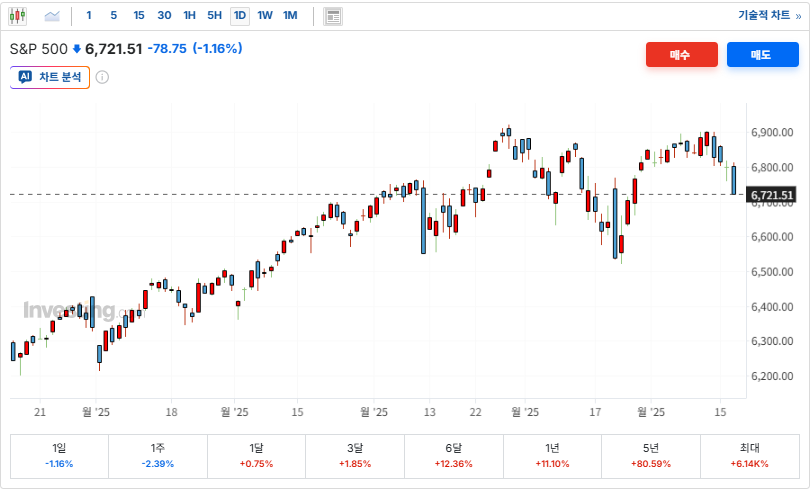Choose the 1H interval
Viewport: 811px width, 491px height.
pos(190,16)
